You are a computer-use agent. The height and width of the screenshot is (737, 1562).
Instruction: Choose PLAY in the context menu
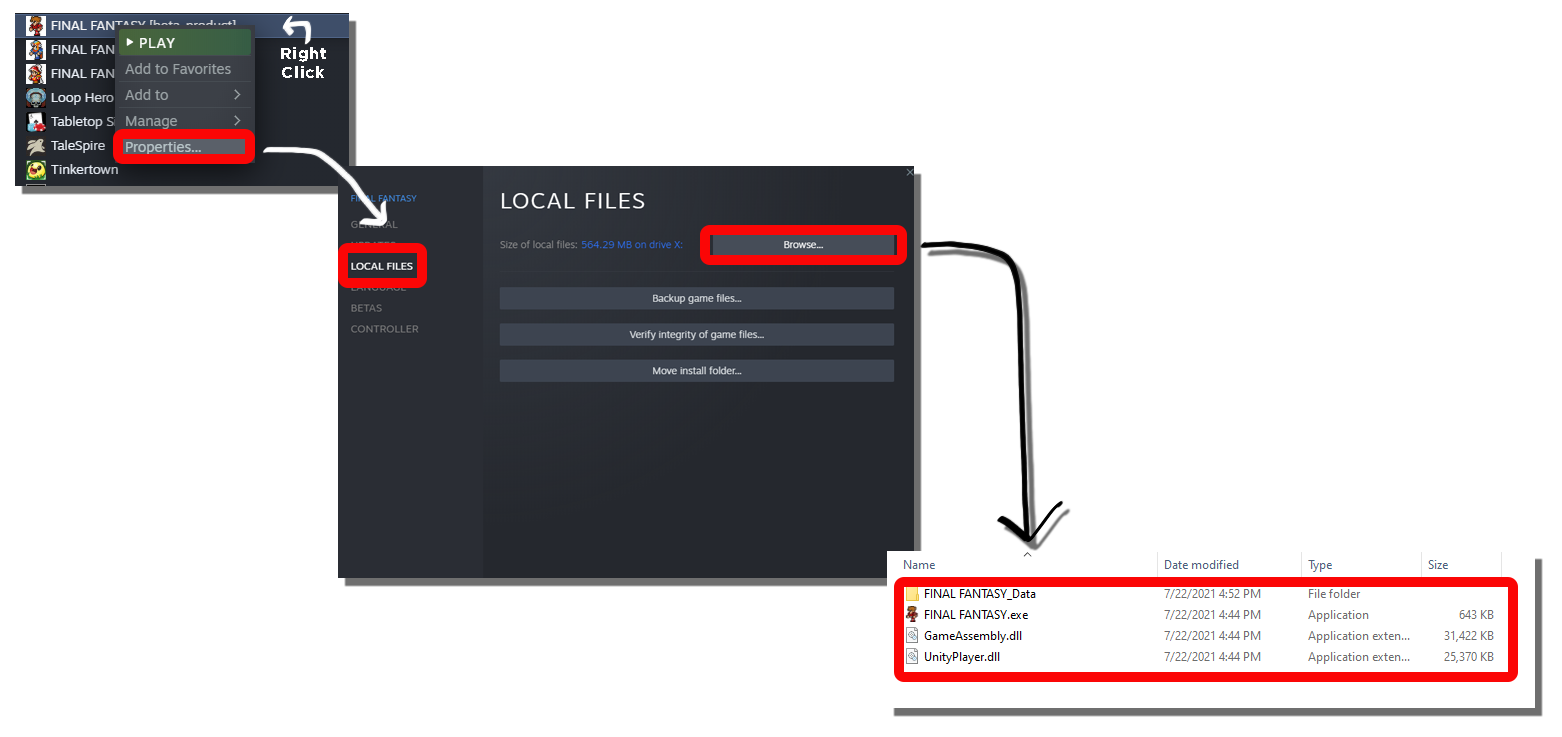(185, 43)
